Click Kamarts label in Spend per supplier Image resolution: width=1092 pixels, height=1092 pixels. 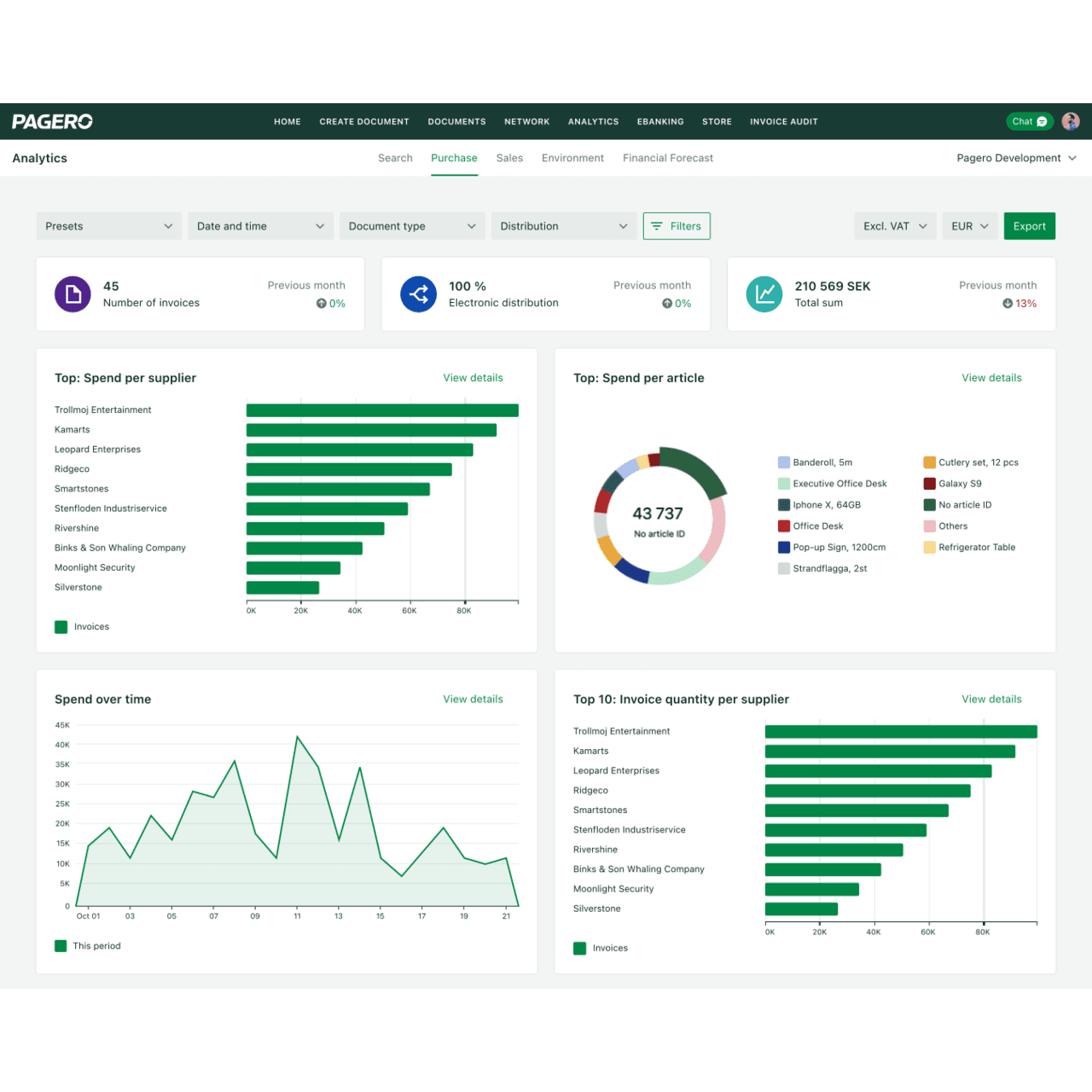[x=73, y=430]
